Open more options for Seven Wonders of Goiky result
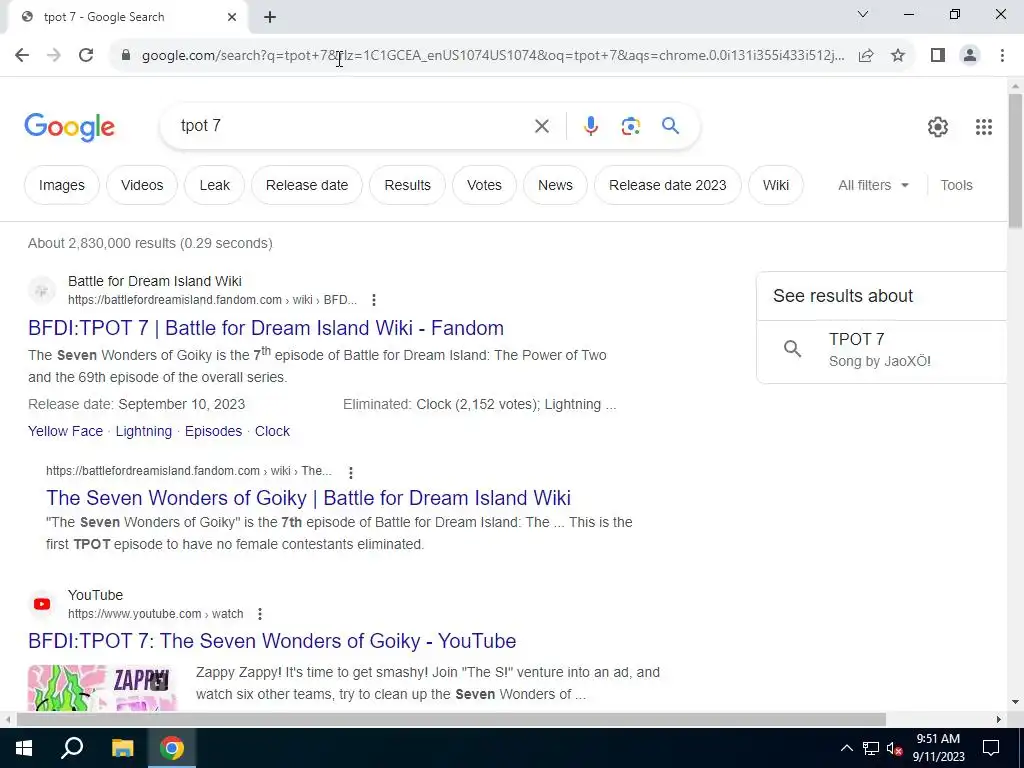The height and width of the screenshot is (768, 1024). tap(351, 472)
